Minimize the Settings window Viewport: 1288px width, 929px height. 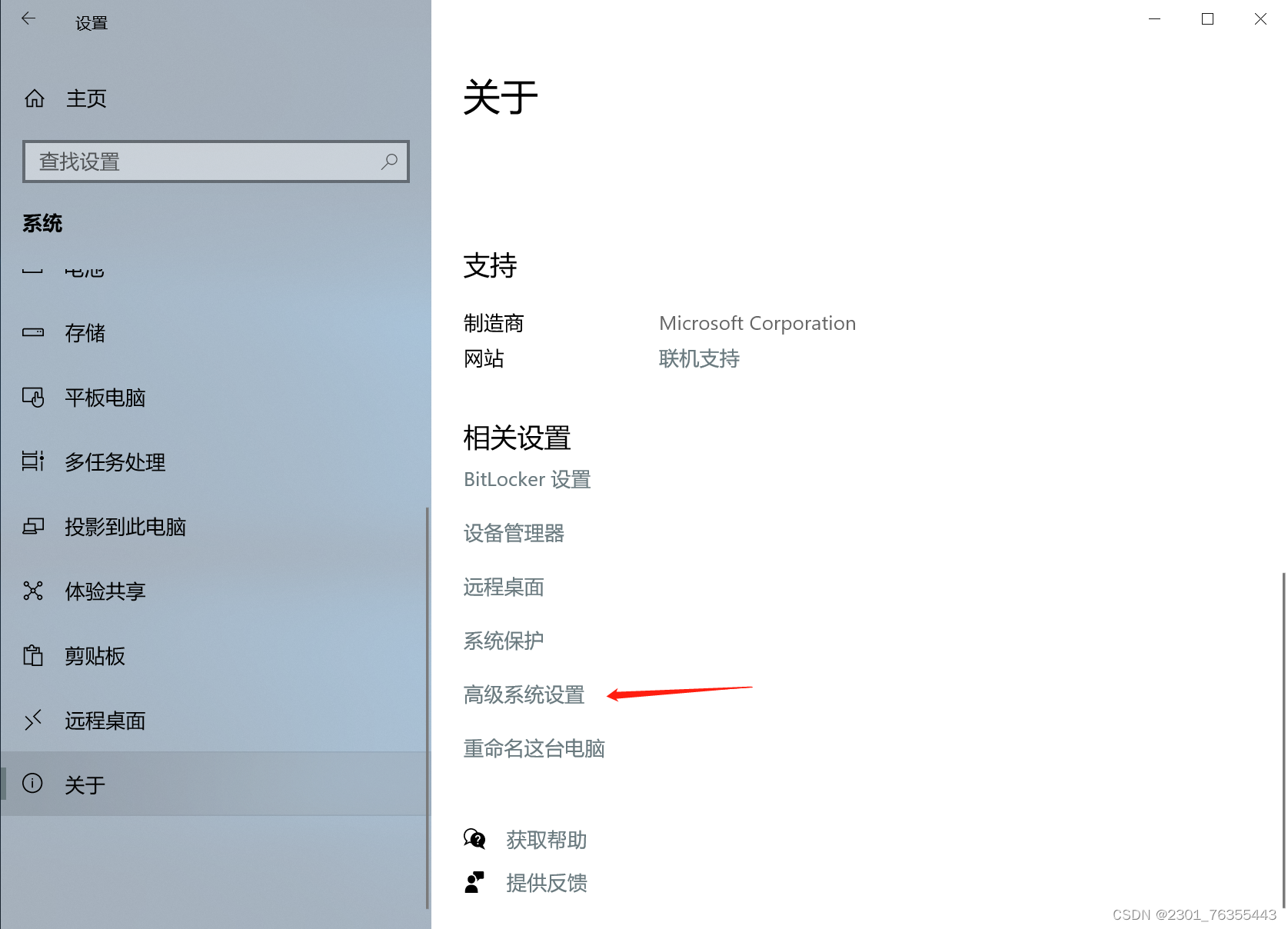point(1154,18)
